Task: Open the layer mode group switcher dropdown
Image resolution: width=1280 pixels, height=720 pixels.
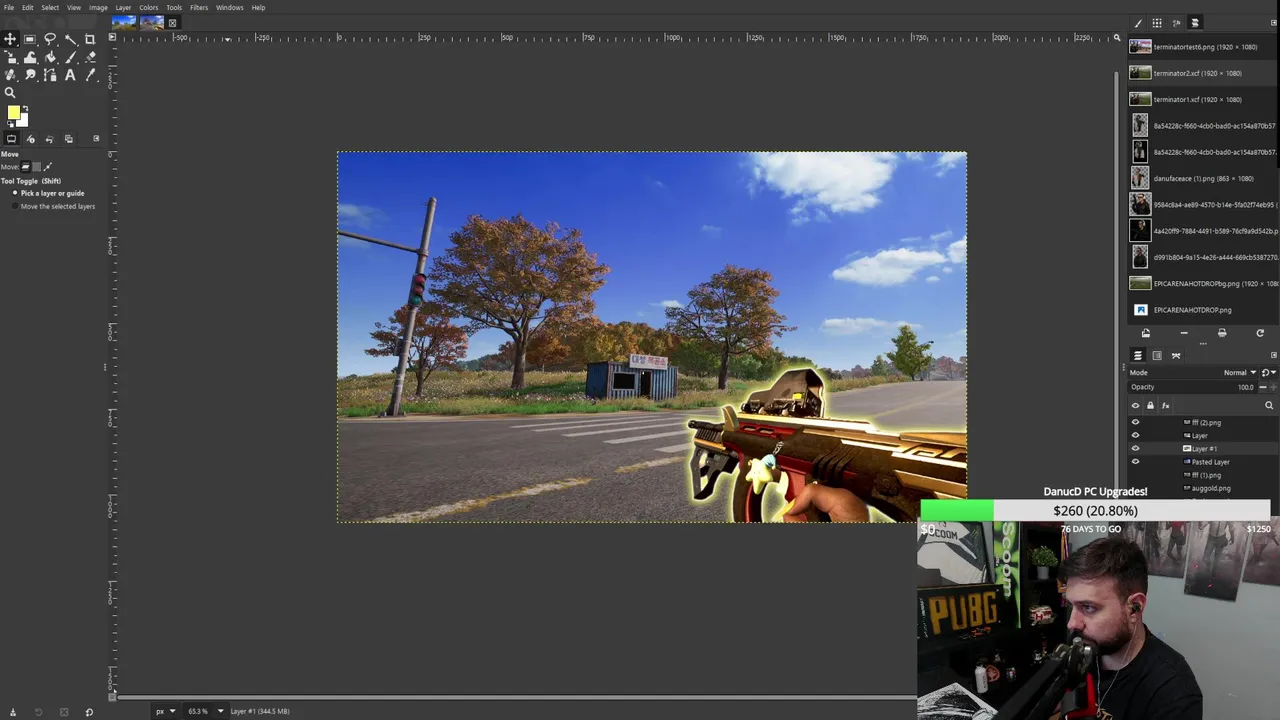Action: (1268, 372)
